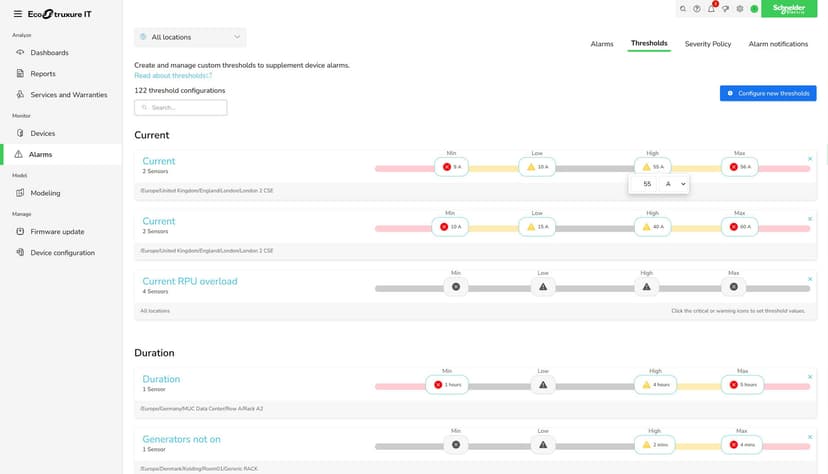Set Low warning for Generators not on
The height and width of the screenshot is (474, 828).
[543, 445]
